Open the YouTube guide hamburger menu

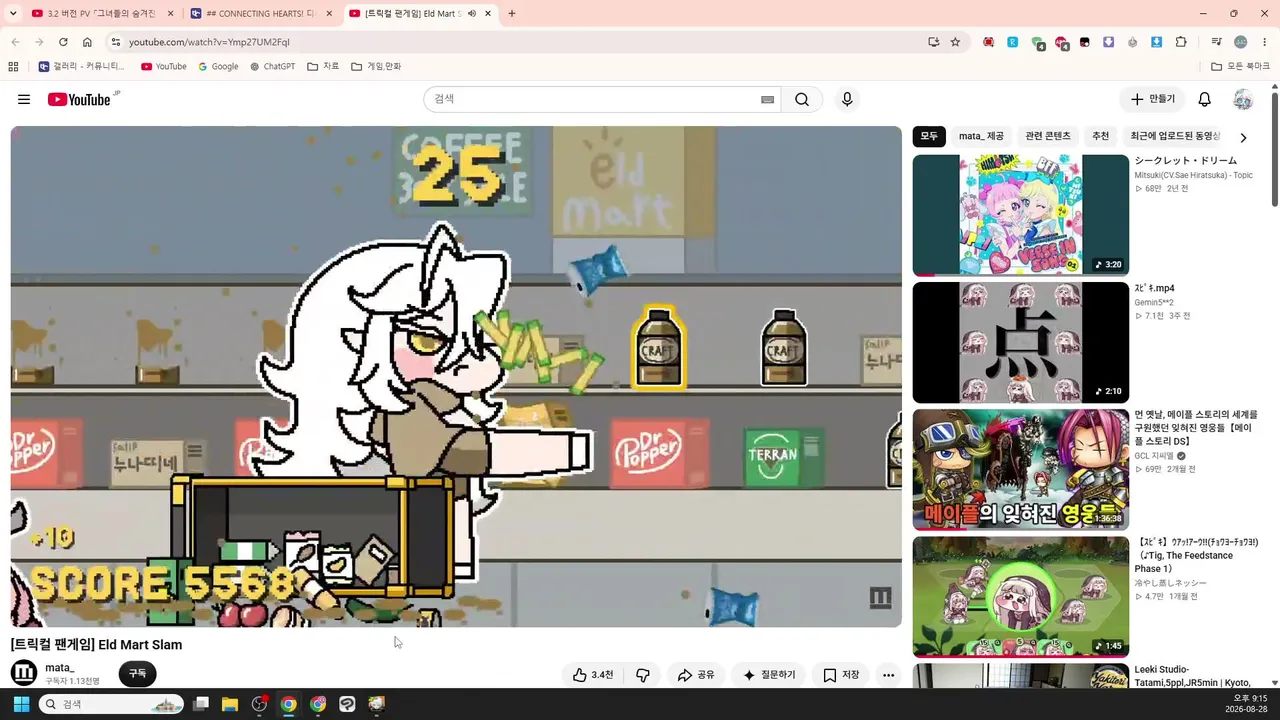tap(24, 99)
